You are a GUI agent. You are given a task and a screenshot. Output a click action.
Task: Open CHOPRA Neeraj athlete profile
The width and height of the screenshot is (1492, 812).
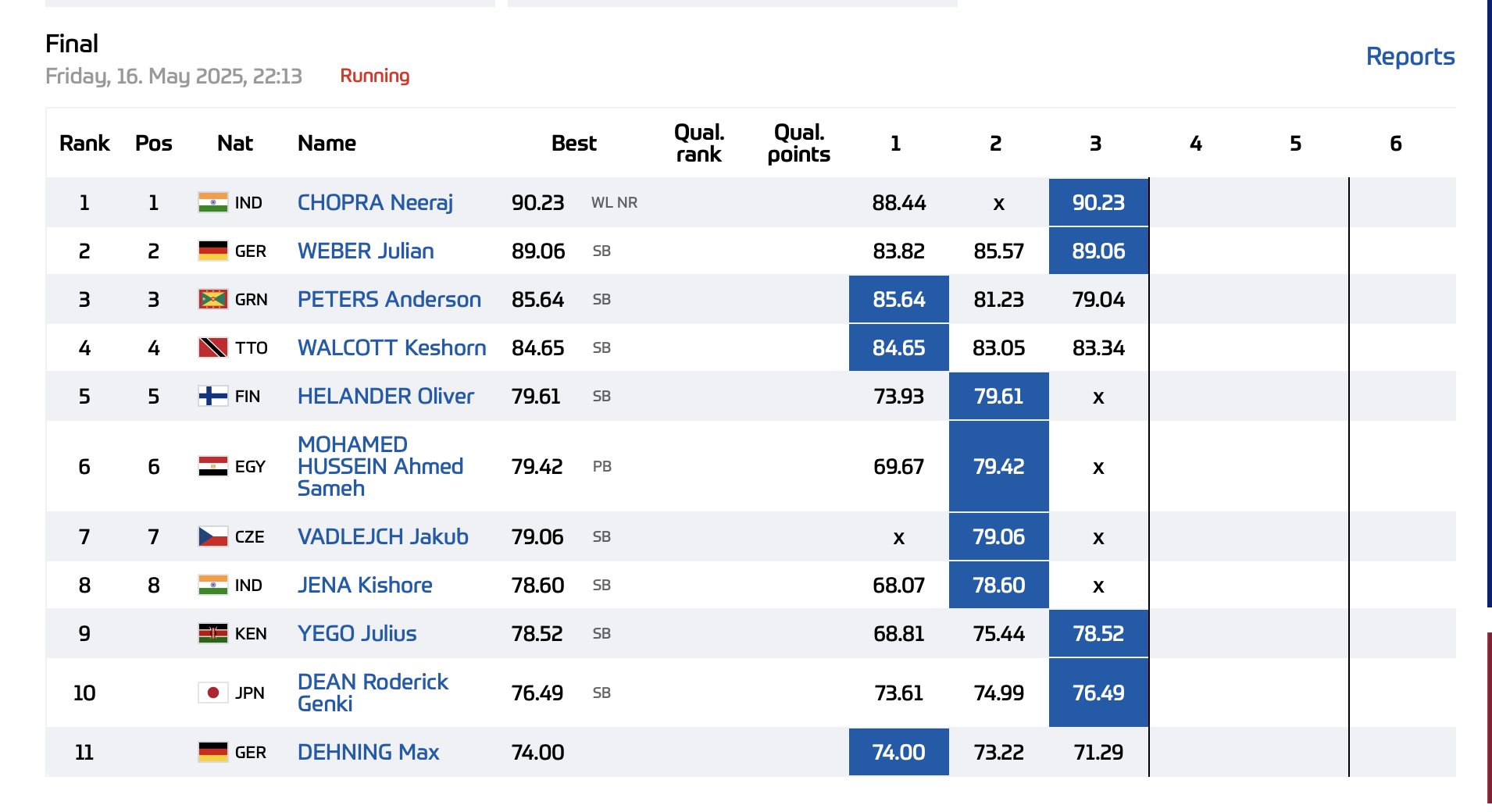pyautogui.click(x=375, y=203)
